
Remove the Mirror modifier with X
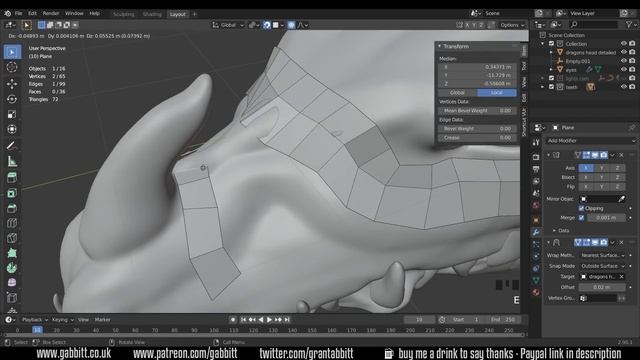point(621,155)
